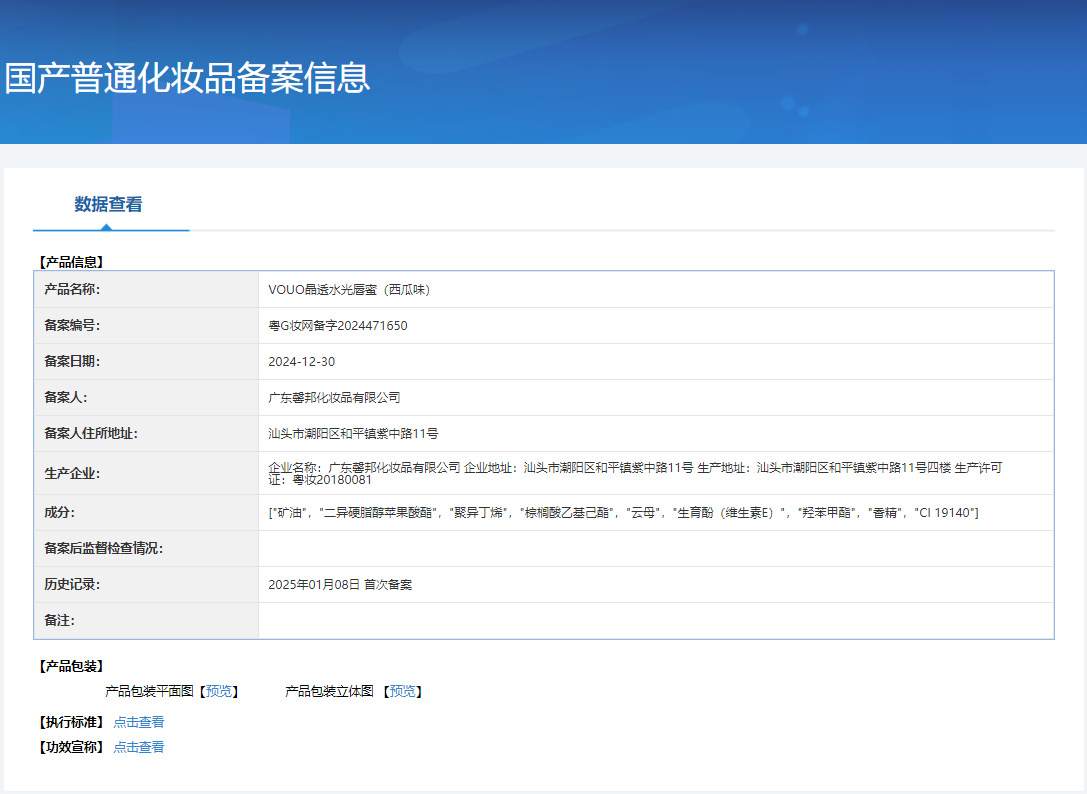Select the 数据查看 tab
This screenshot has height=794, width=1087.
click(x=108, y=205)
